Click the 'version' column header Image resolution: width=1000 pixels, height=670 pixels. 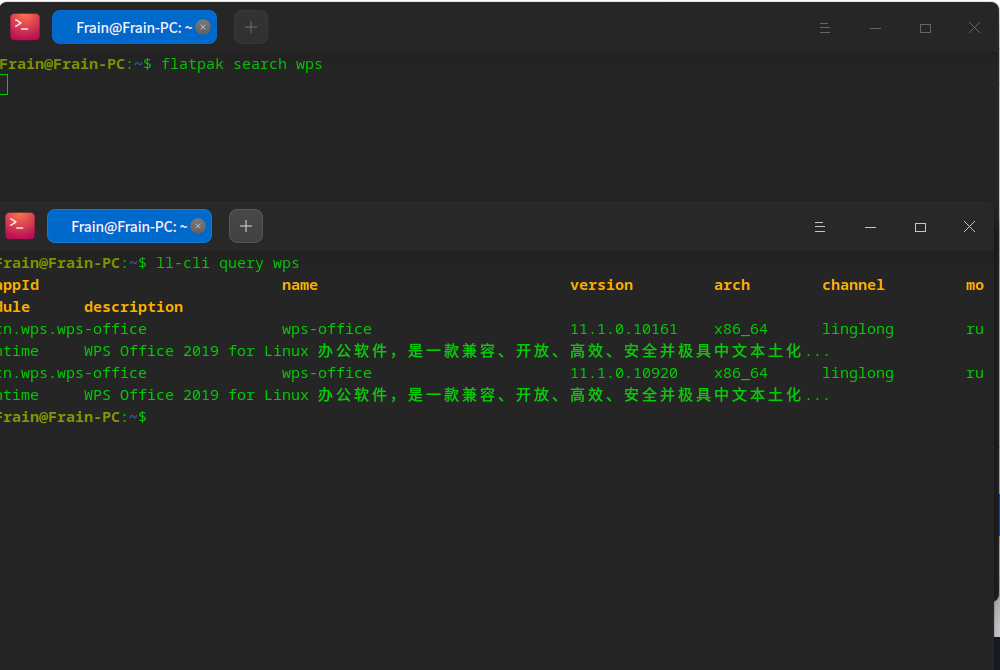[x=601, y=285]
